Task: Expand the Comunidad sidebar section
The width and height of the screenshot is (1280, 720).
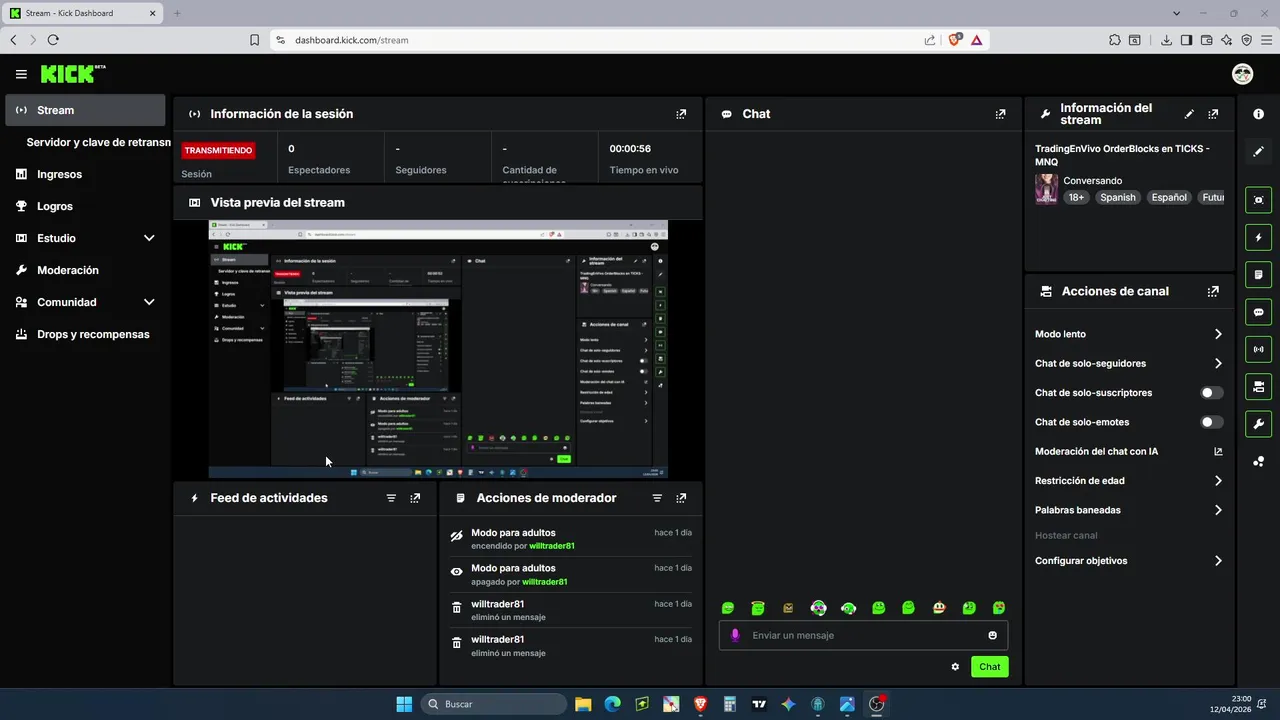Action: pos(149,302)
